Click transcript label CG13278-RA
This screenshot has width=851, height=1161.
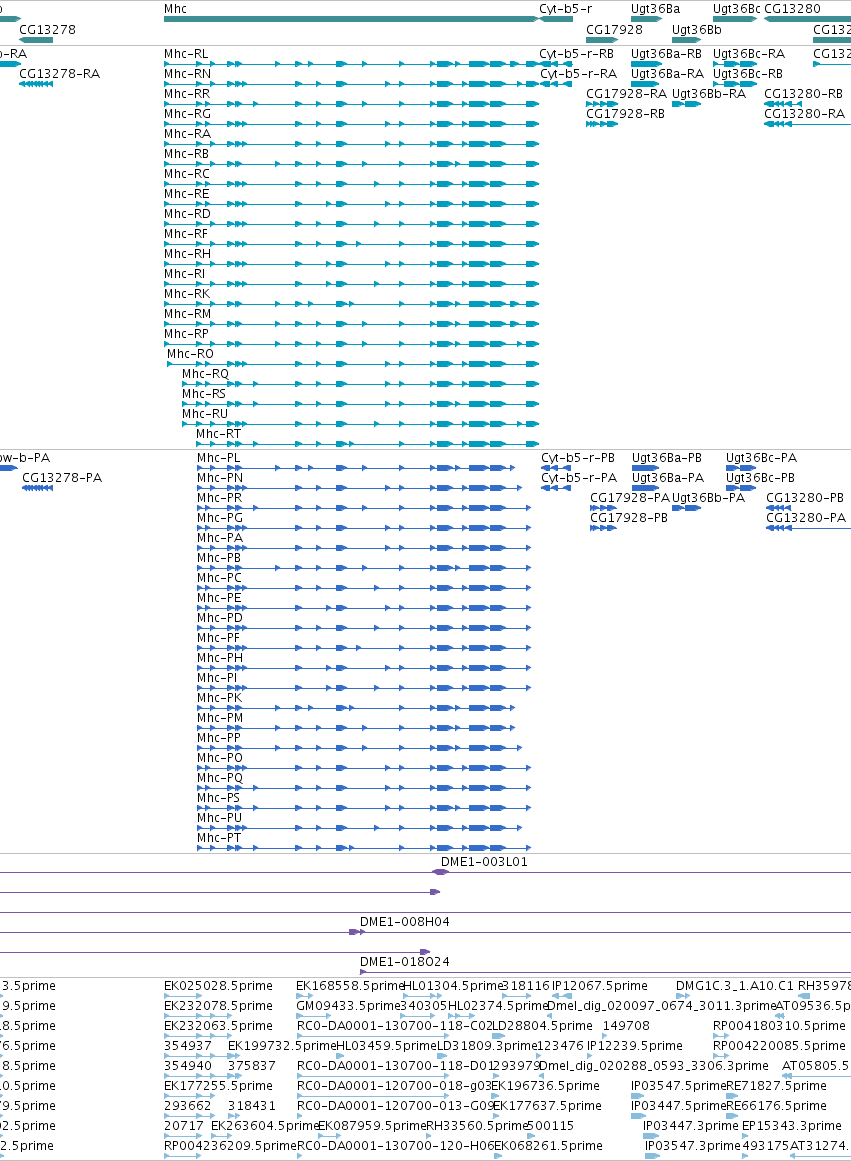coord(59,74)
